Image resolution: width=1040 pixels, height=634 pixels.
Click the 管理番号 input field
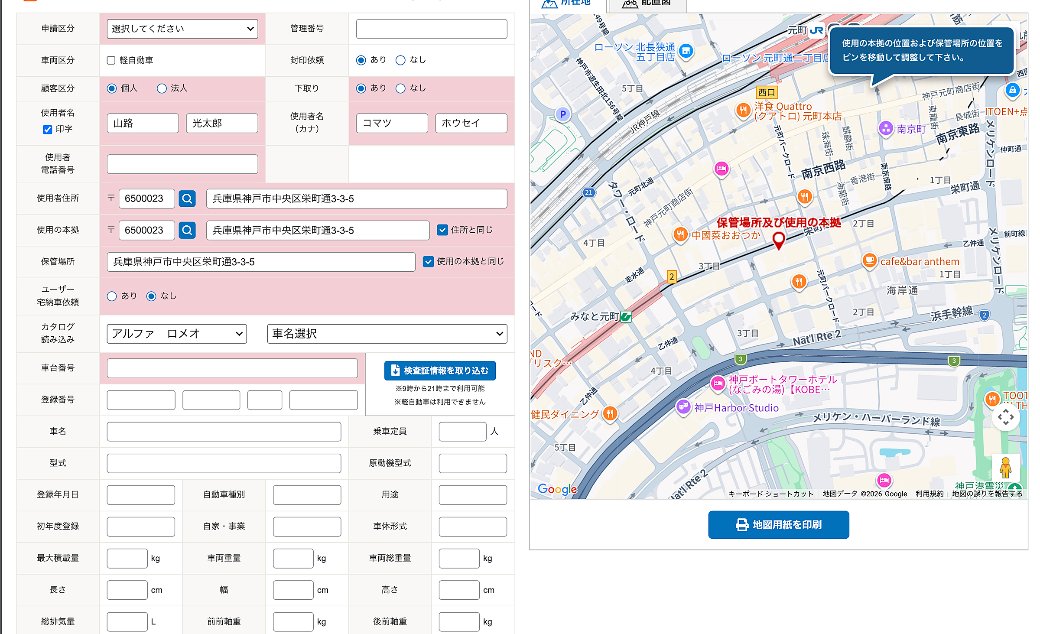[432, 29]
